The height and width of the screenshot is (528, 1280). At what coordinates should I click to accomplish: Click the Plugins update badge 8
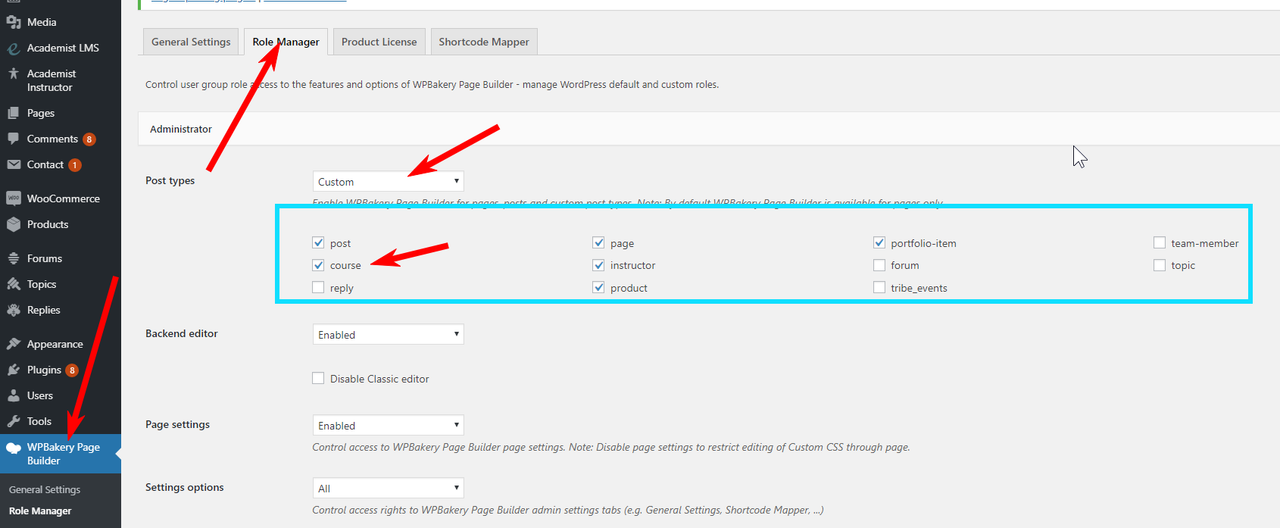pos(72,370)
